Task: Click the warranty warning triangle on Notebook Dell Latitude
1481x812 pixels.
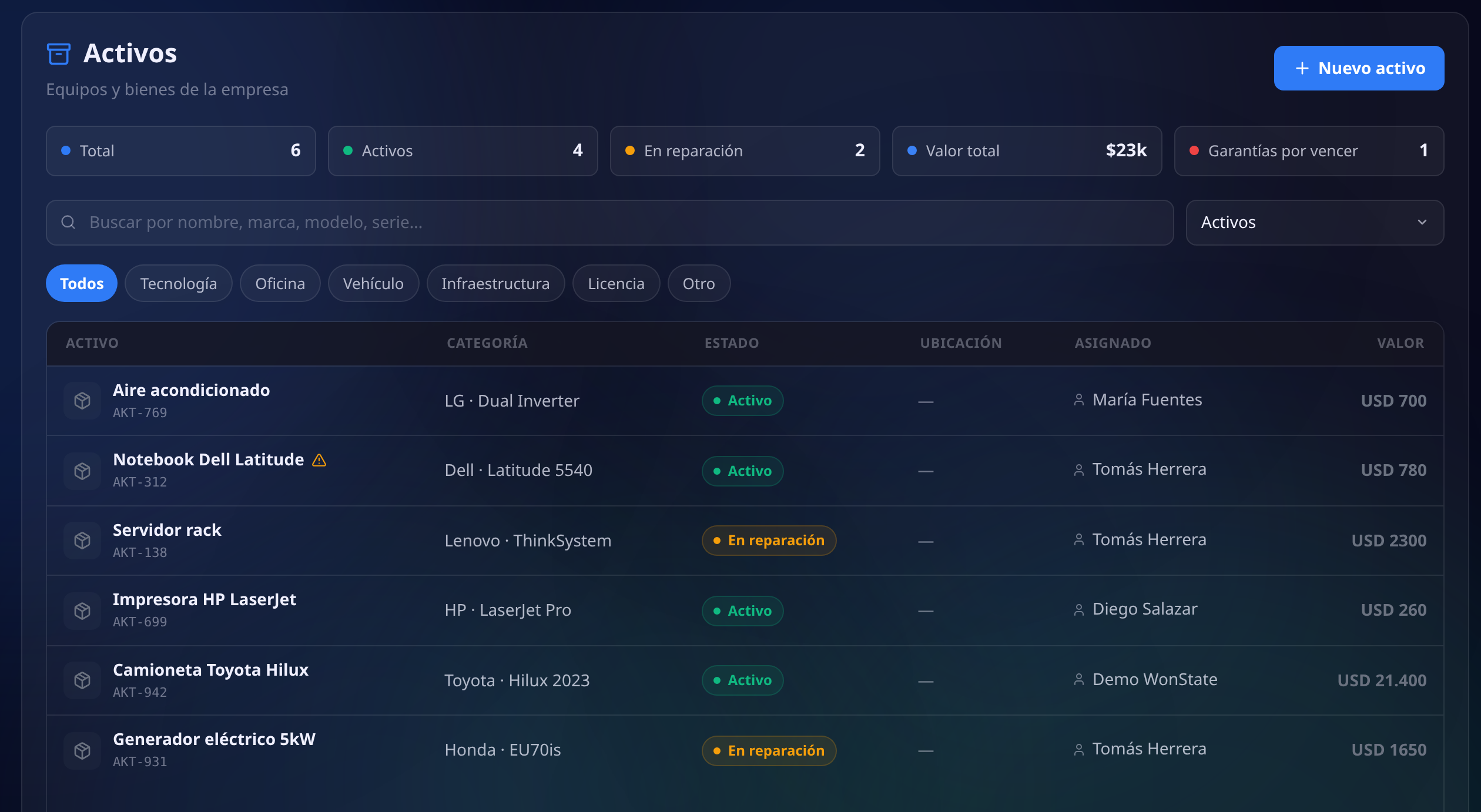Action: 319,460
